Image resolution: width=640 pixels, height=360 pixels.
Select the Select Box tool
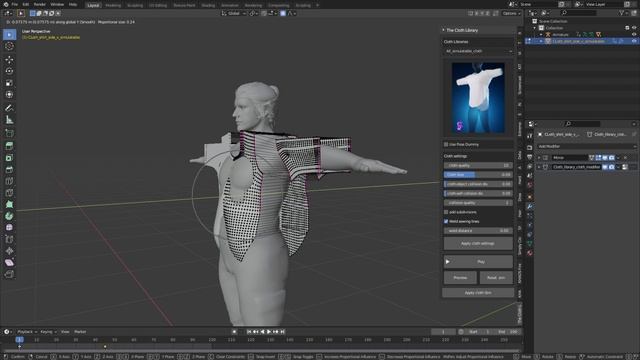(x=9, y=35)
